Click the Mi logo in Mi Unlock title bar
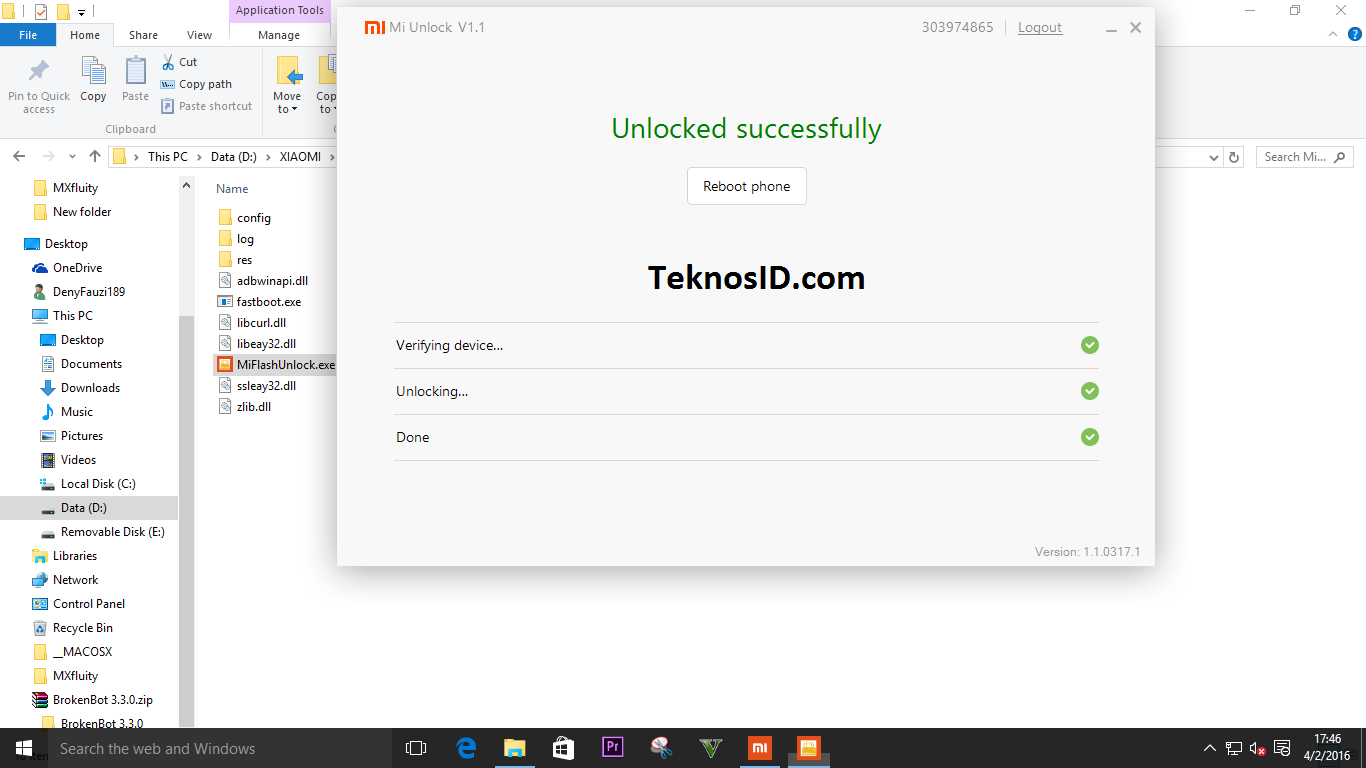The height and width of the screenshot is (768, 1366). tap(375, 27)
